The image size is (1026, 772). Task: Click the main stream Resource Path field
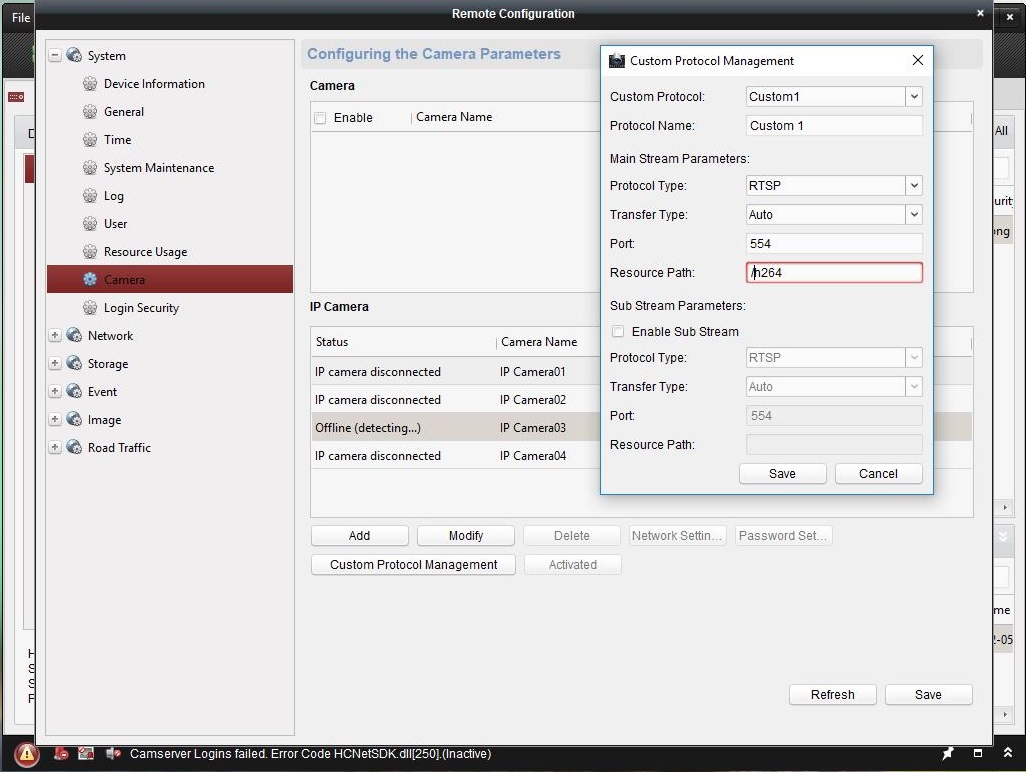834,273
